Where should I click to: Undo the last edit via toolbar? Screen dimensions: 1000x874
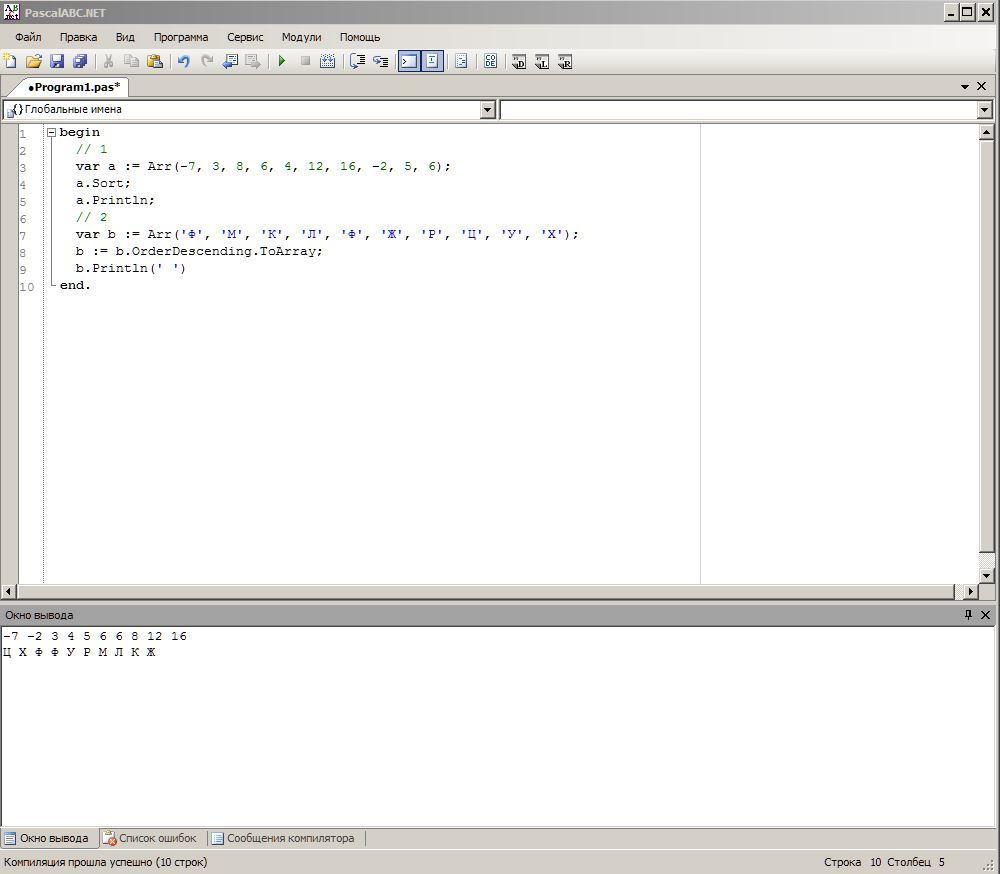point(184,61)
